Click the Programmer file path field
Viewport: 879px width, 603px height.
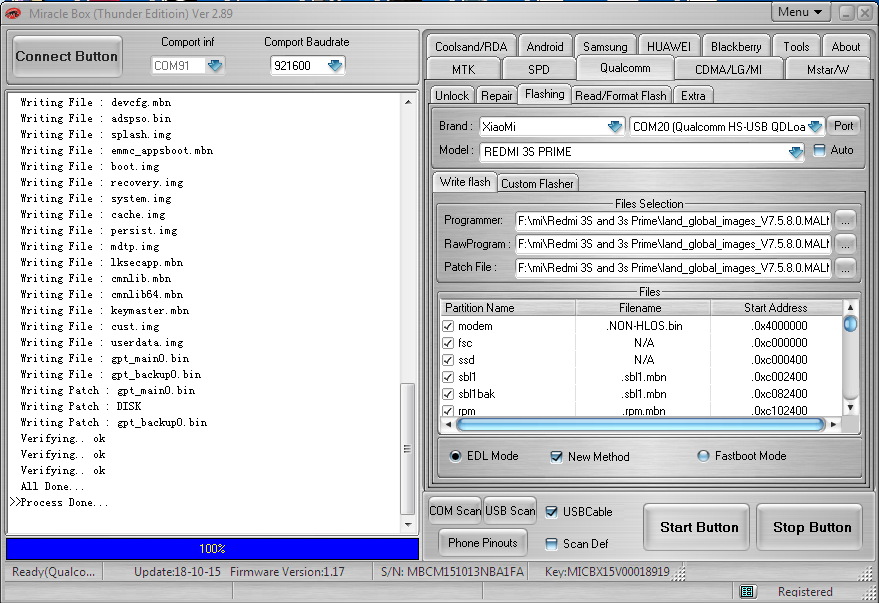673,221
